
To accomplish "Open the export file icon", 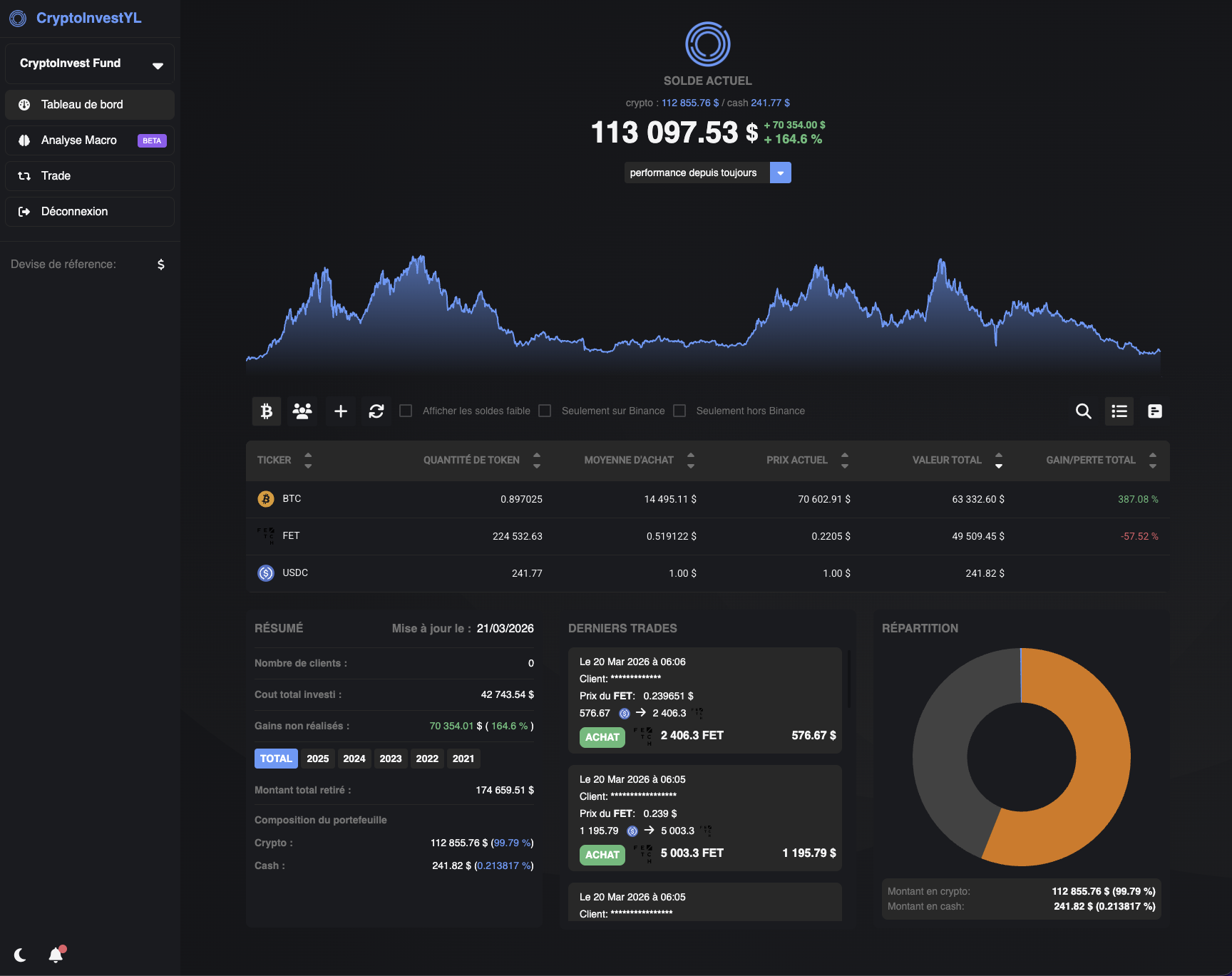I will coord(1155,411).
